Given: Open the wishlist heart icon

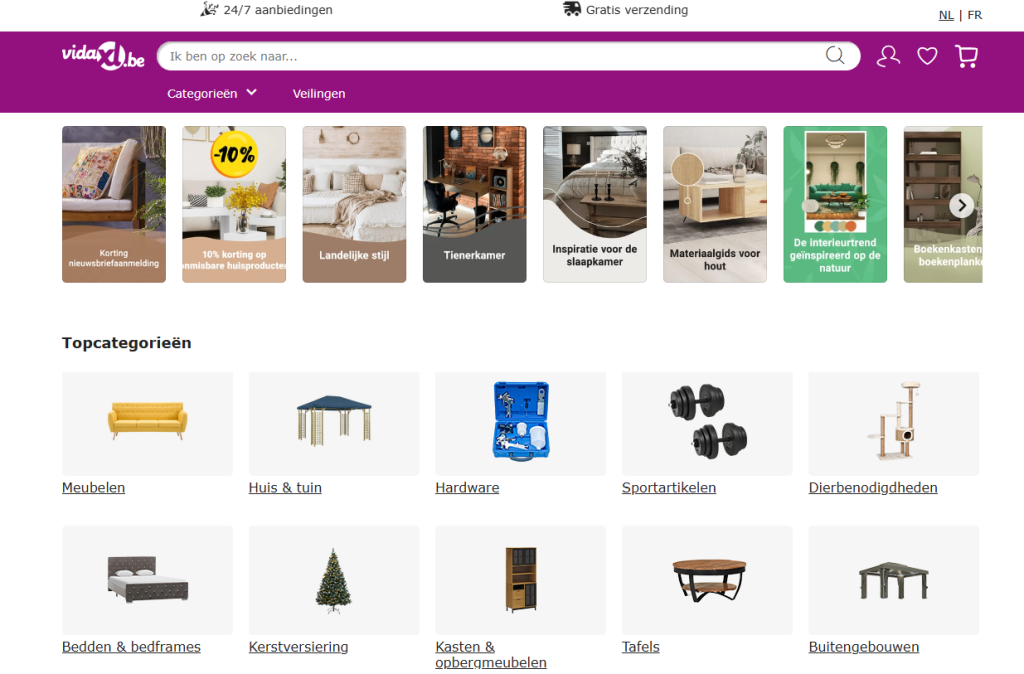Looking at the screenshot, I should [x=927, y=56].
